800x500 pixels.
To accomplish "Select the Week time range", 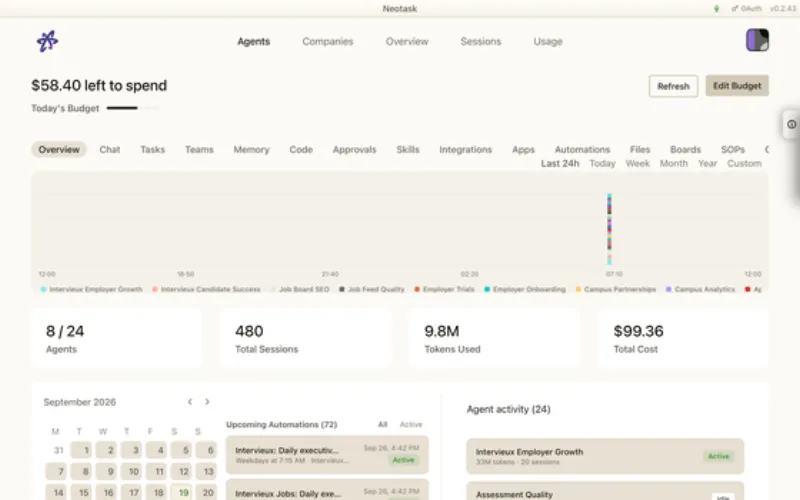I will pyautogui.click(x=638, y=163).
